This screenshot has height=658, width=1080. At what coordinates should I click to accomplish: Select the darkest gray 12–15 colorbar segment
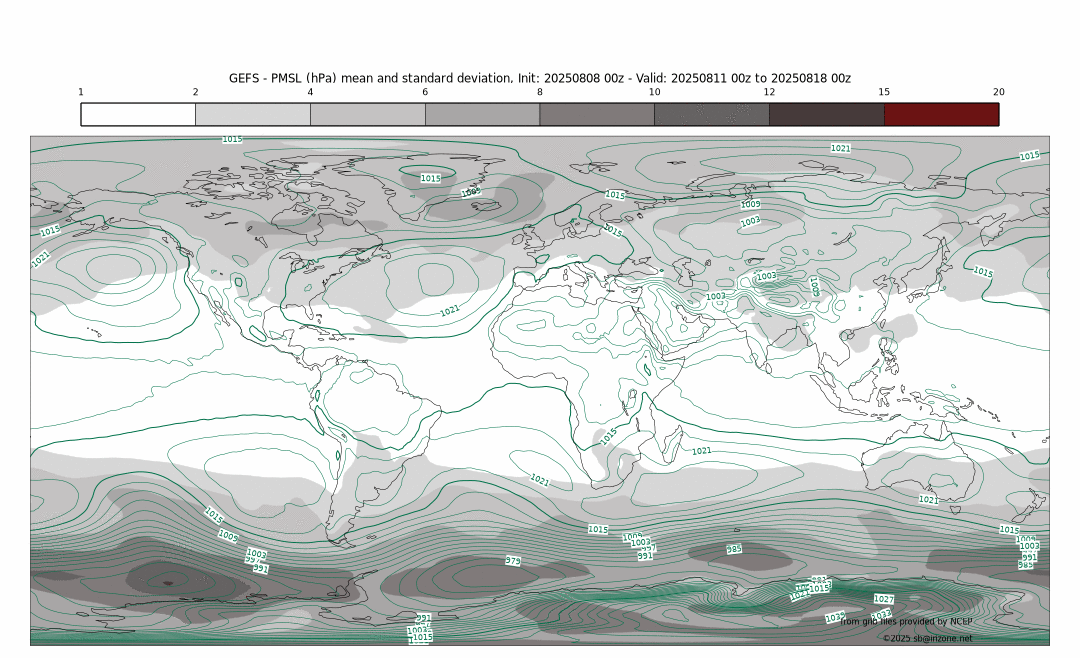click(826, 114)
